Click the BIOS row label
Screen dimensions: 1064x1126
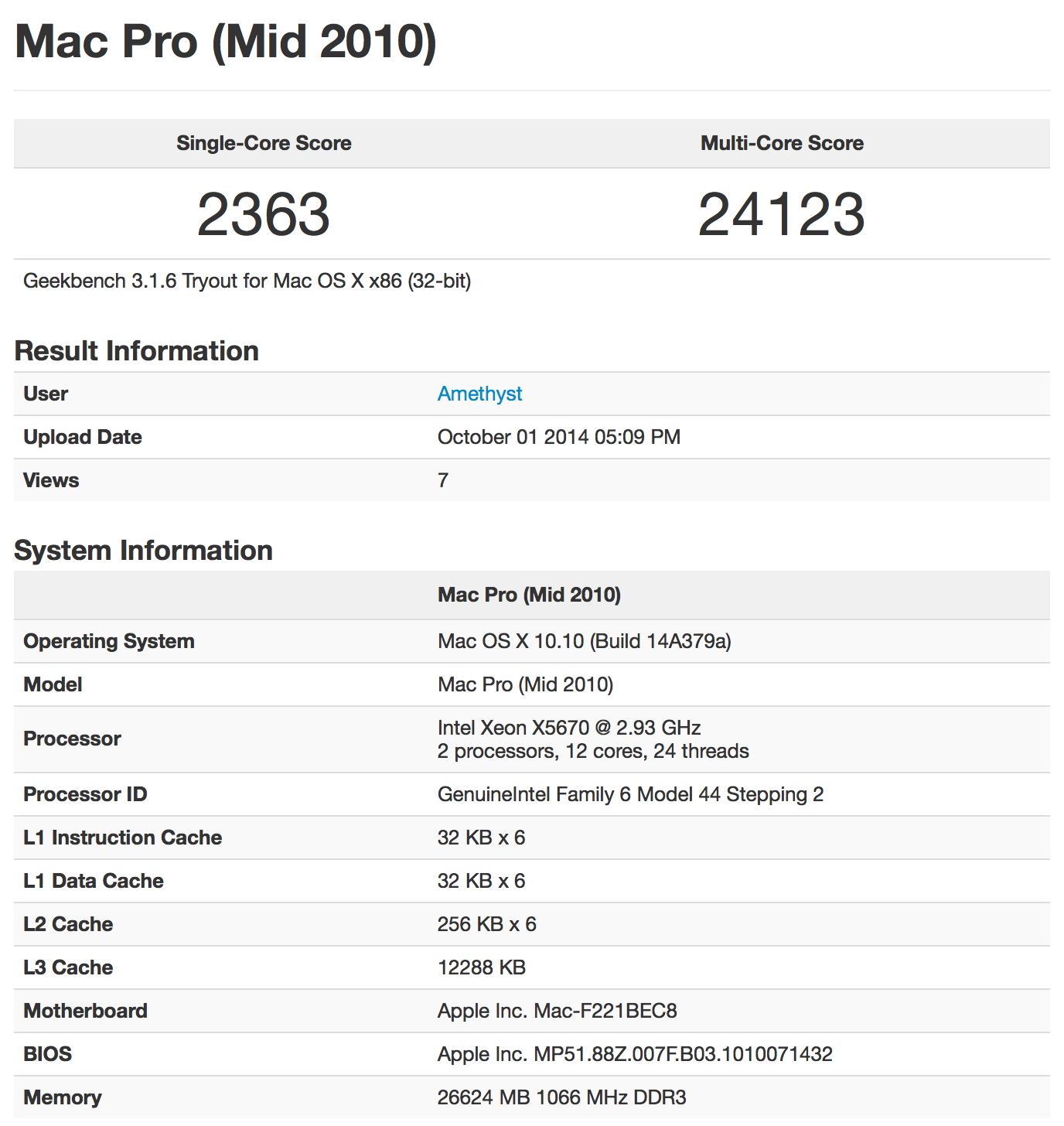click(48, 1054)
